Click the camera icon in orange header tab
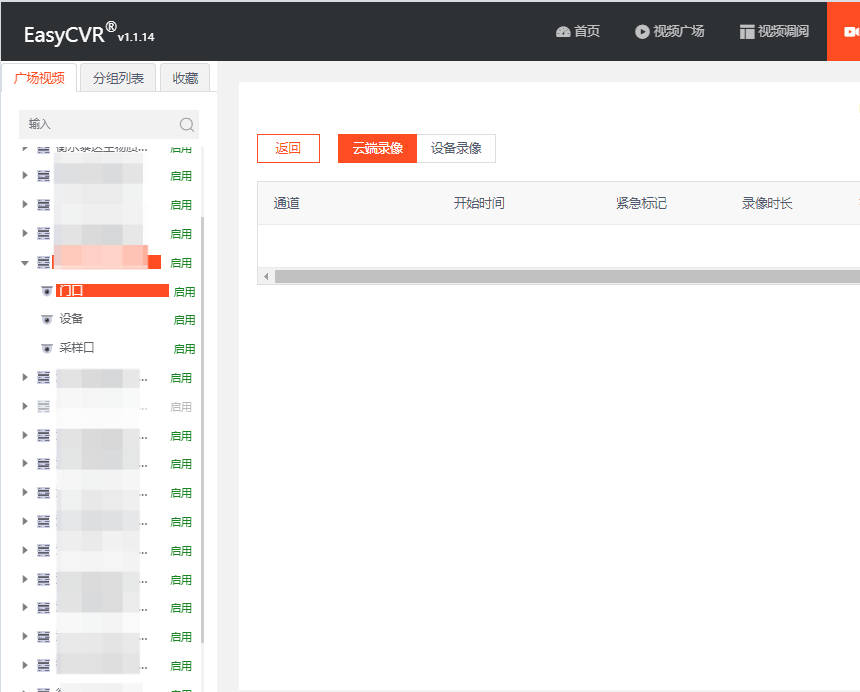Screen dimensions: 860x692 tap(851, 31)
